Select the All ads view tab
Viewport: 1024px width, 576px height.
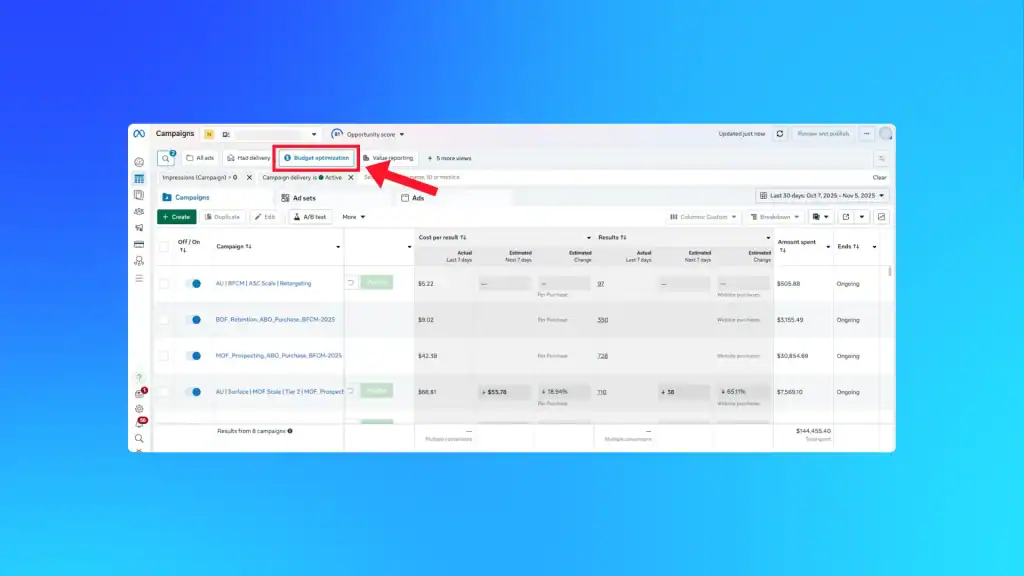[x=200, y=158]
